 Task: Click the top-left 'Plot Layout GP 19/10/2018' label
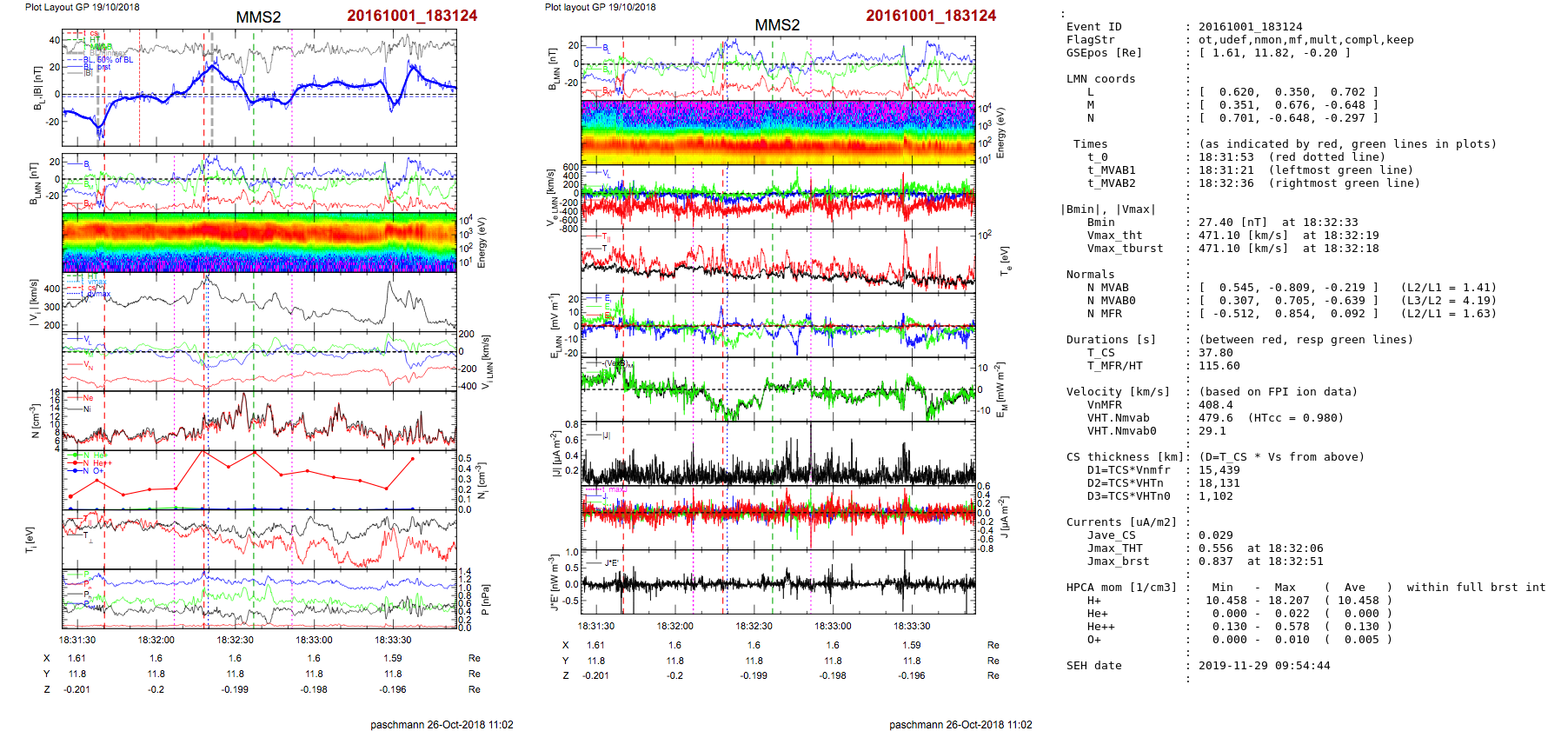[x=82, y=7]
